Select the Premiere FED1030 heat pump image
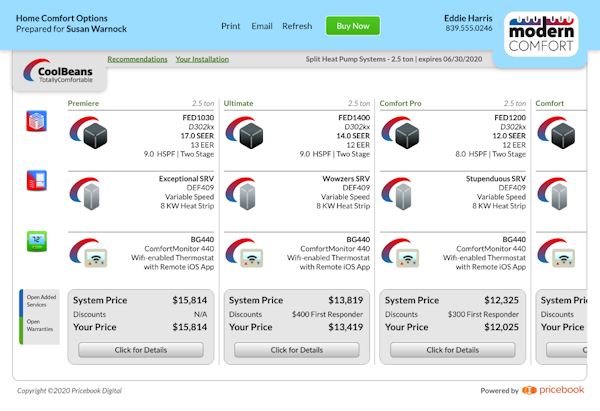The image size is (600, 411). (x=96, y=133)
